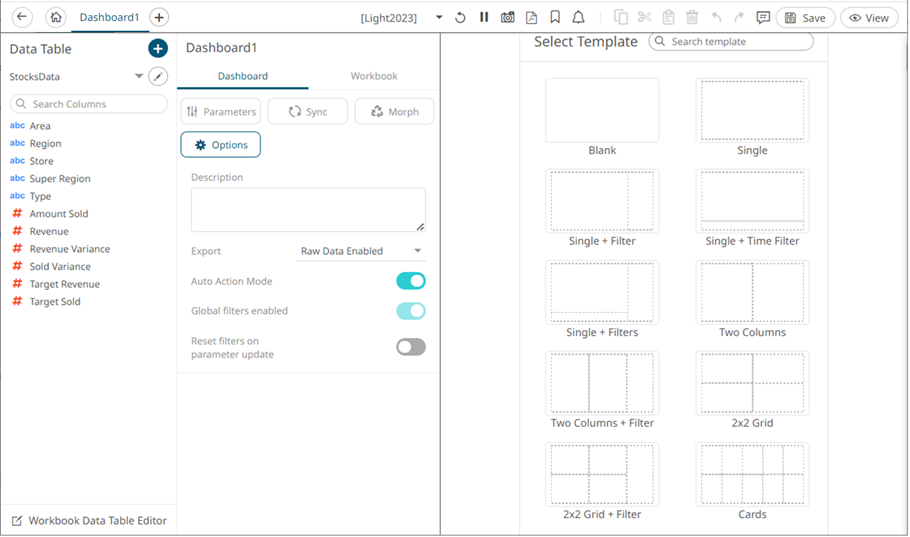Turn off Auto Action Mode switch
The height and width of the screenshot is (537, 910).
[x=410, y=281]
